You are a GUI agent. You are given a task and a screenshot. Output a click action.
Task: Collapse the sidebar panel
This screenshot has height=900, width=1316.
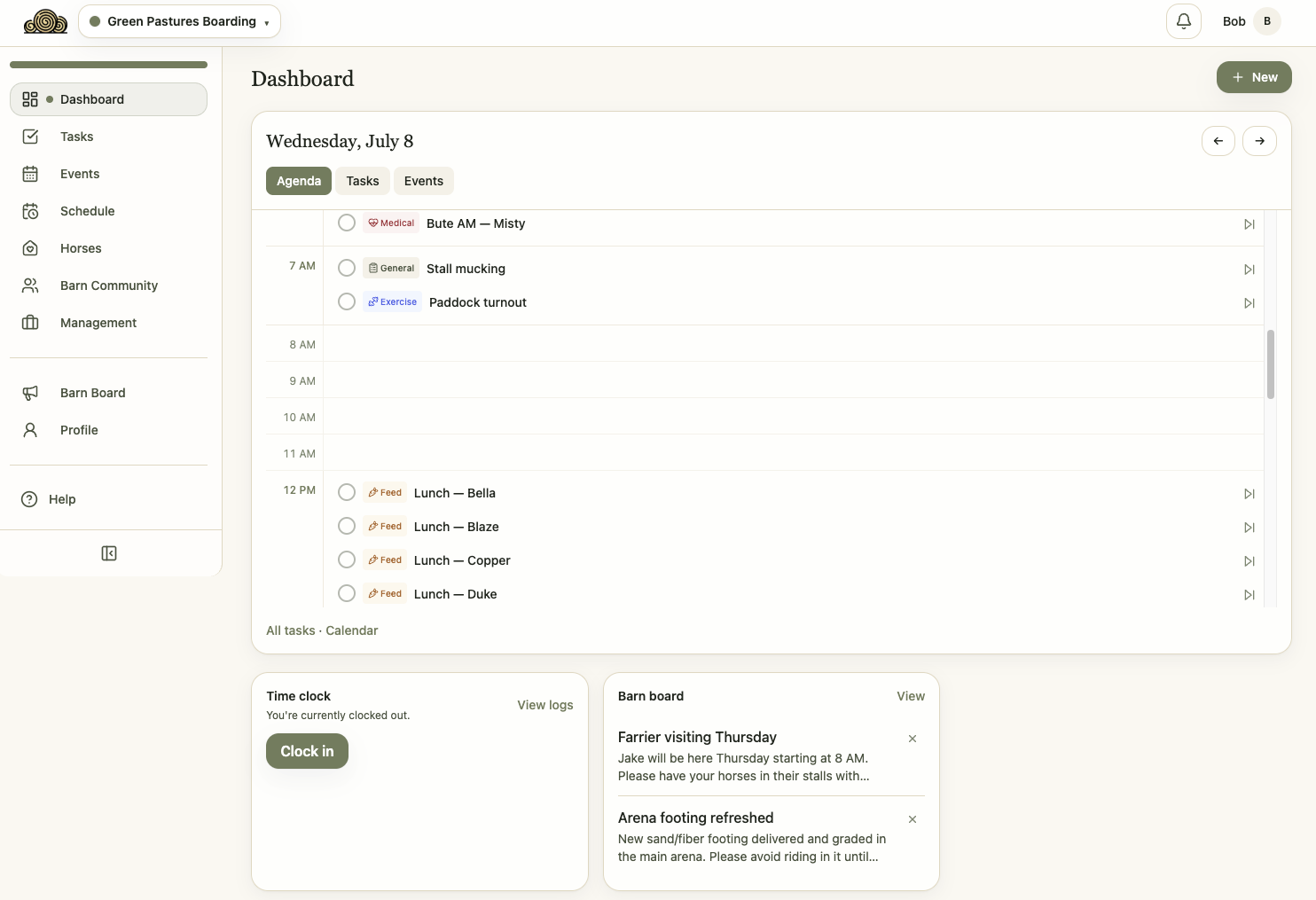(x=109, y=553)
